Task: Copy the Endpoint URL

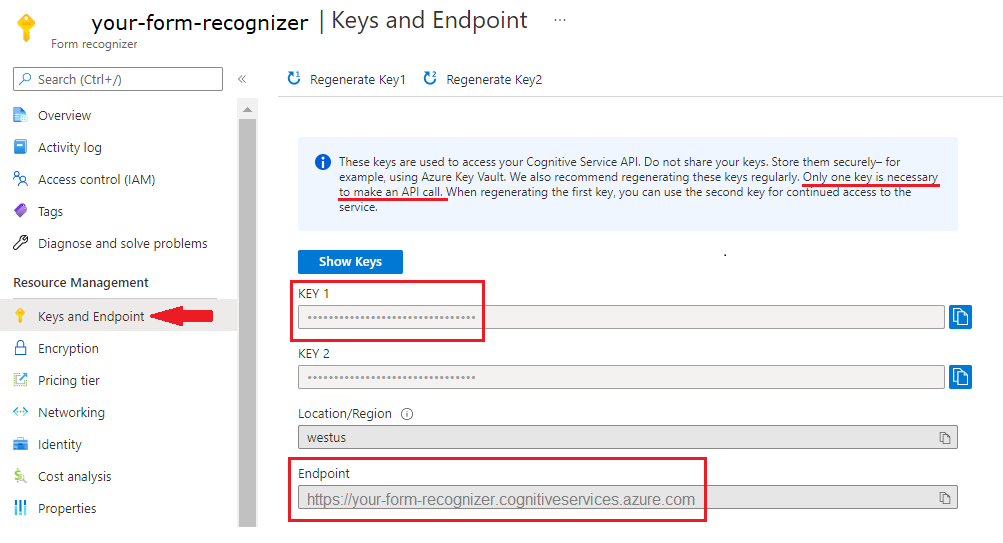Action: coord(944,498)
